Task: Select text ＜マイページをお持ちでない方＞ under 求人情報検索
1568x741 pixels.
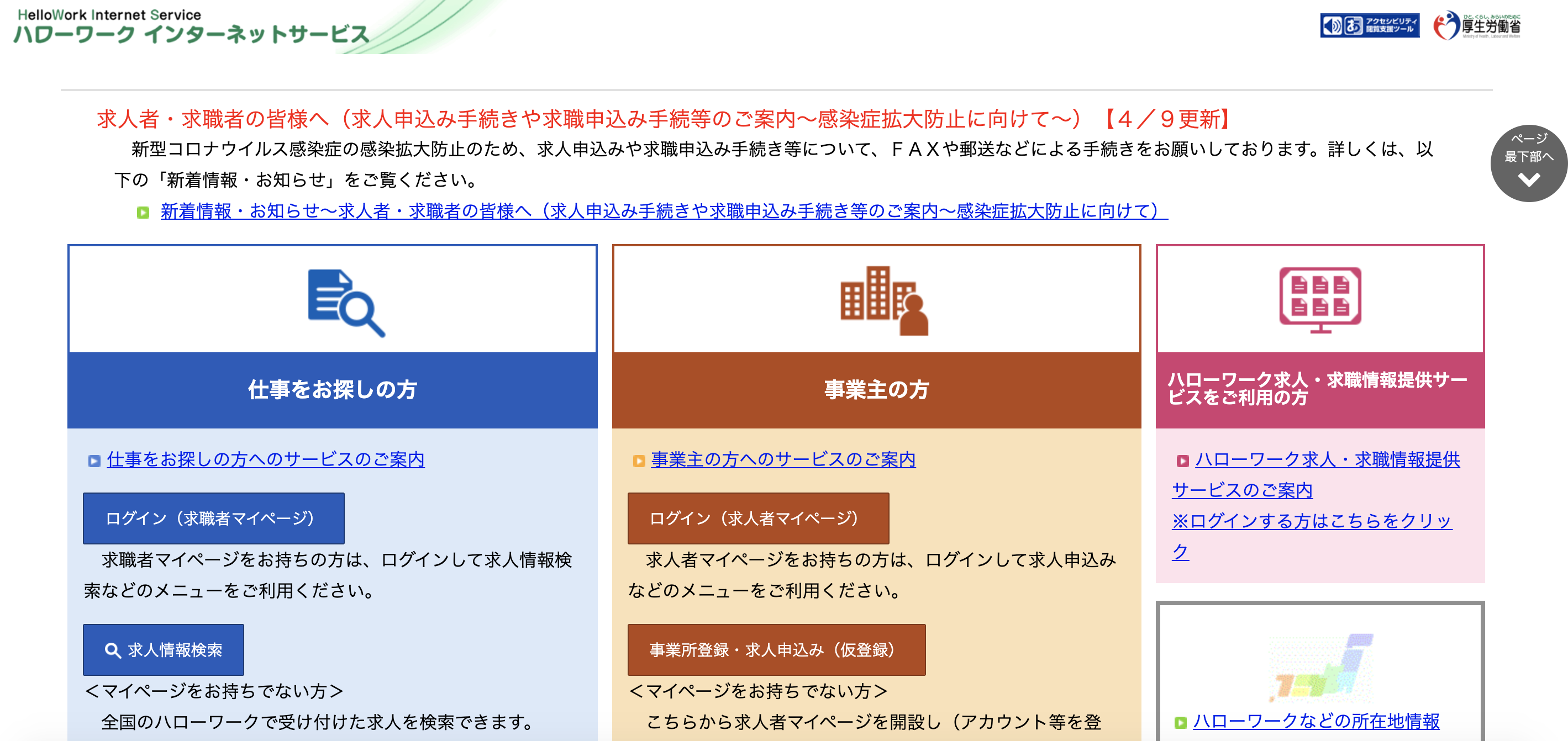Action: click(x=214, y=691)
